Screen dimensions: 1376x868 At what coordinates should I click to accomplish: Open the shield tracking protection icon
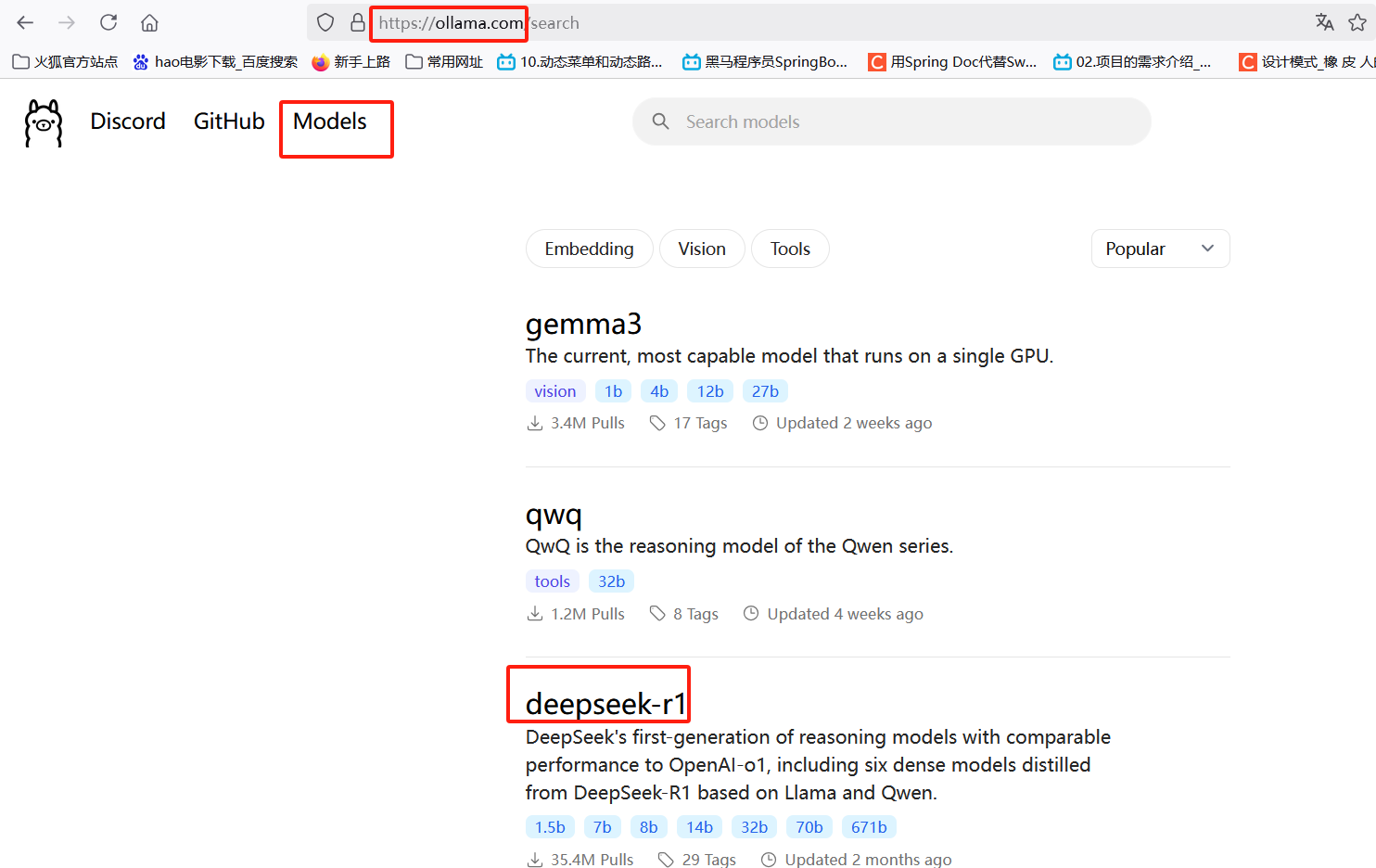325,22
